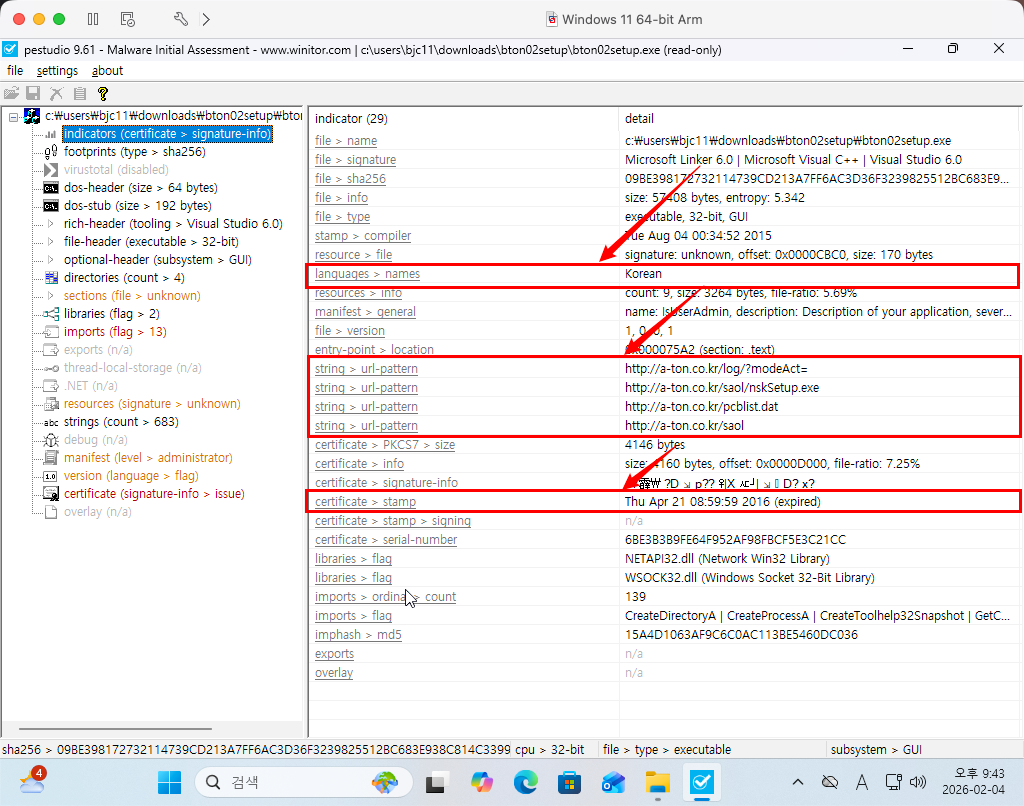Click the left panel horizontal scrollbar

(x=120, y=729)
